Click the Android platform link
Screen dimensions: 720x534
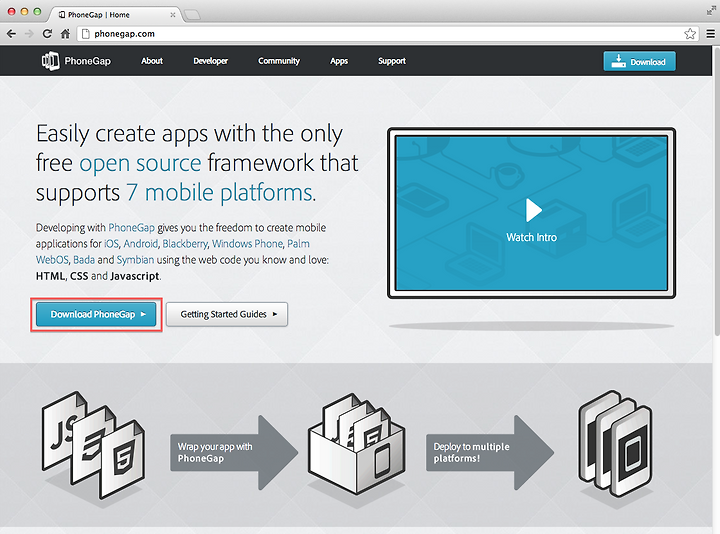(x=141, y=244)
